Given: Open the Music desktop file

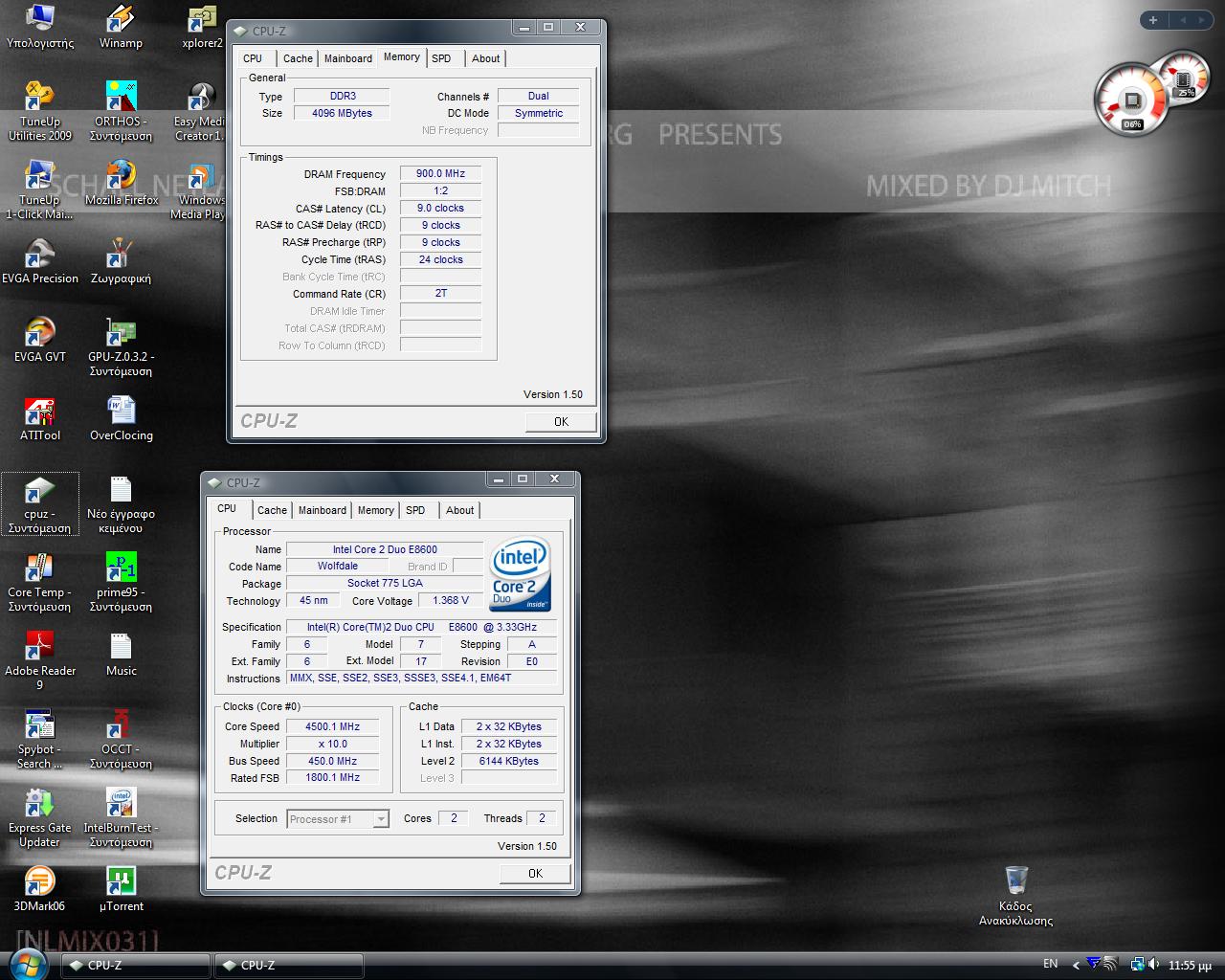Looking at the screenshot, I should (121, 655).
